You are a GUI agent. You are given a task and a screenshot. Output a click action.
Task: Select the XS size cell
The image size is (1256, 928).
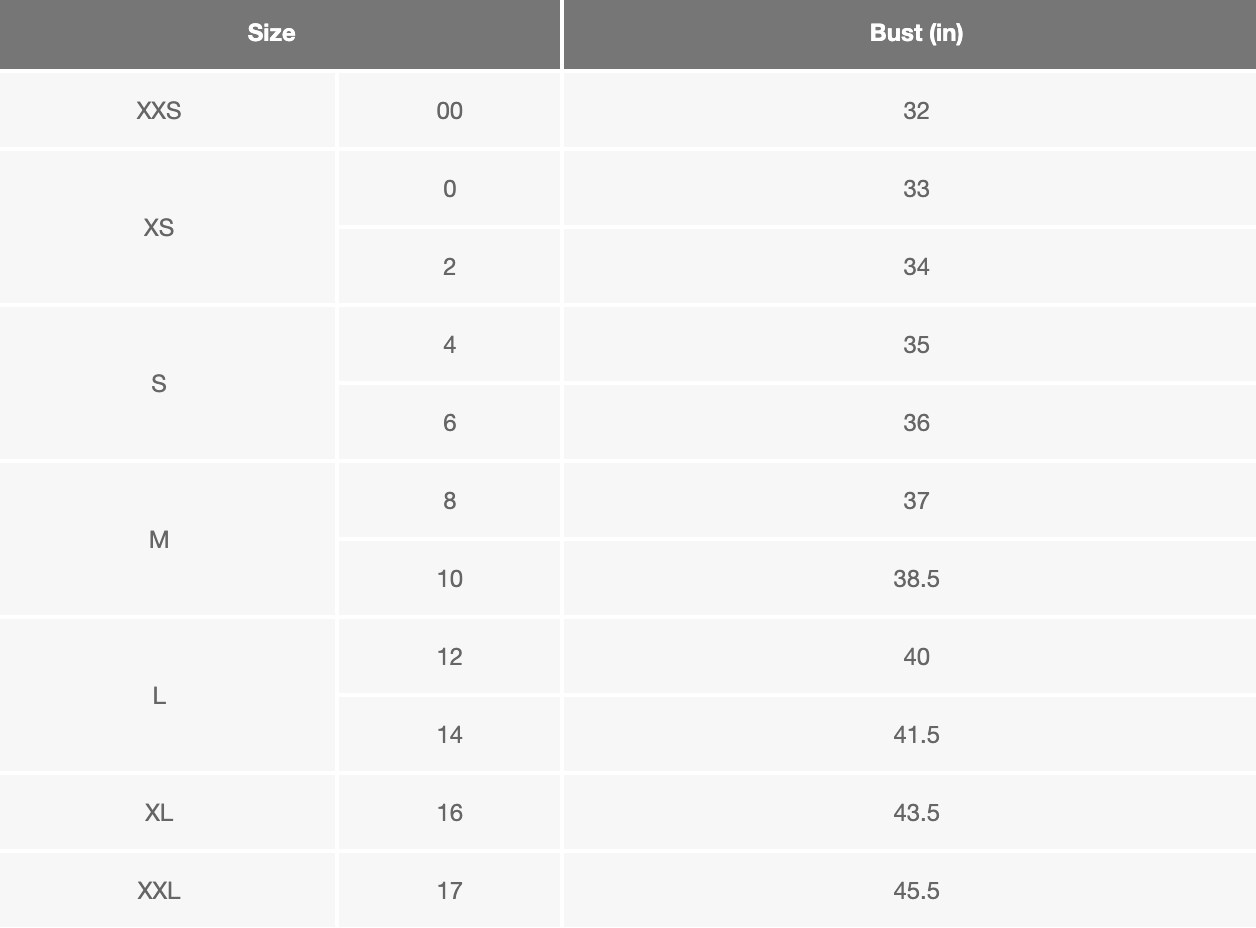click(x=159, y=228)
